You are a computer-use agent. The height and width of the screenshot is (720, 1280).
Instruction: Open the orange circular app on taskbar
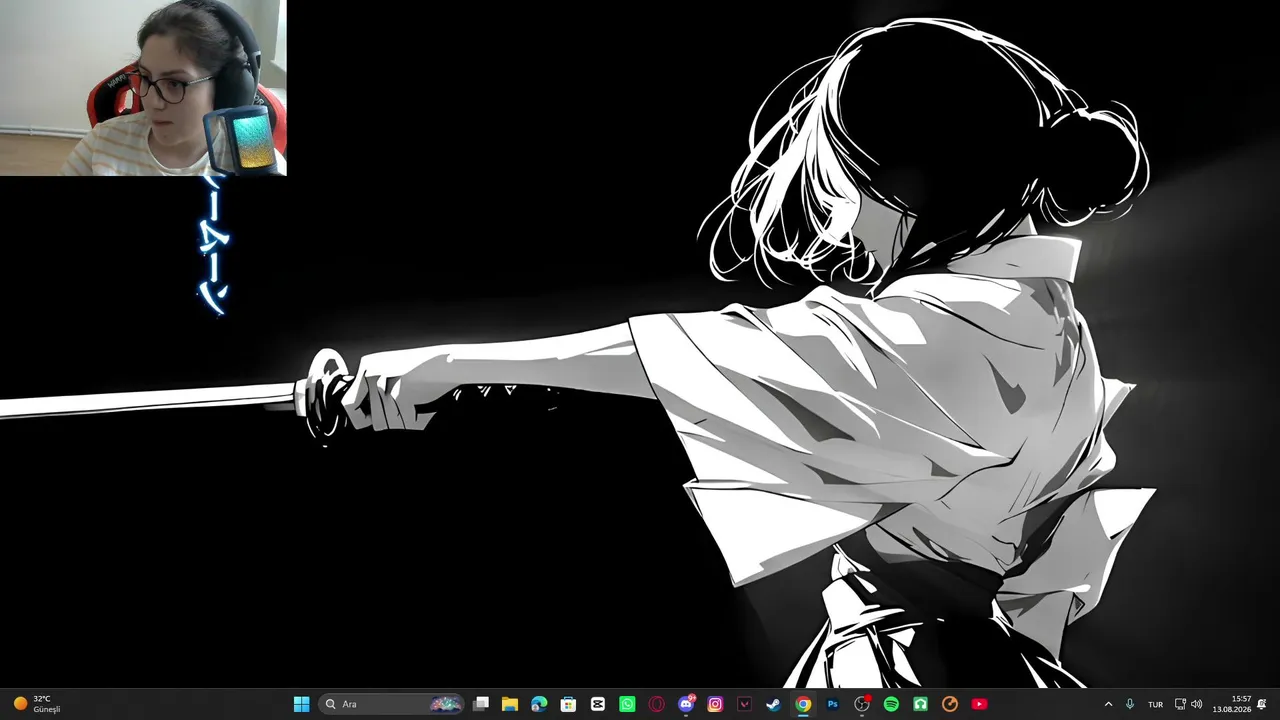pos(950,704)
